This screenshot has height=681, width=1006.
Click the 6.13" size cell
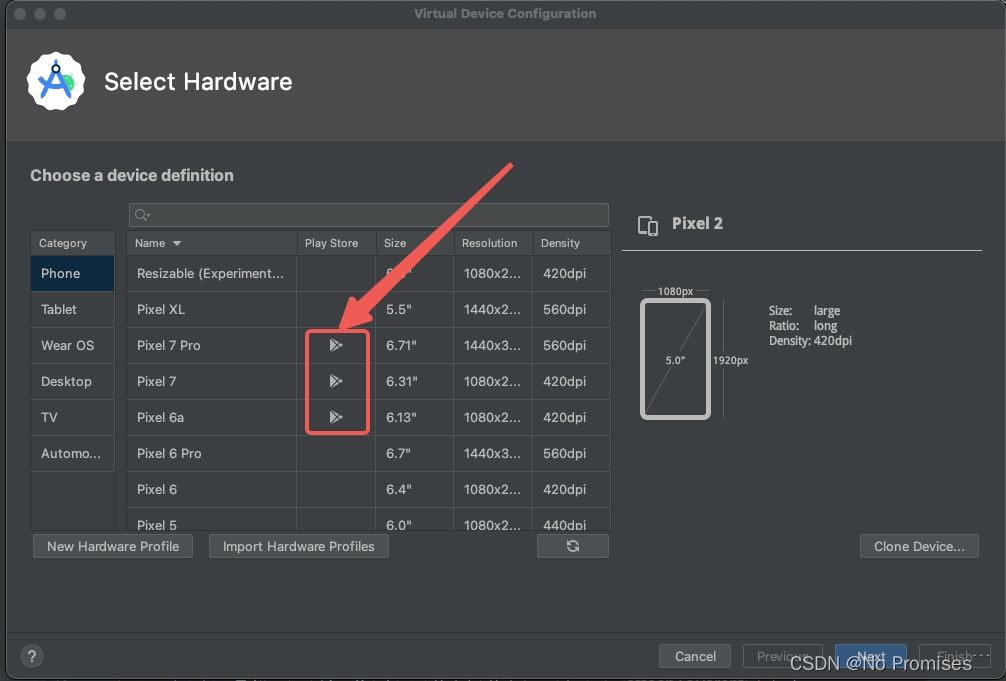(x=414, y=417)
